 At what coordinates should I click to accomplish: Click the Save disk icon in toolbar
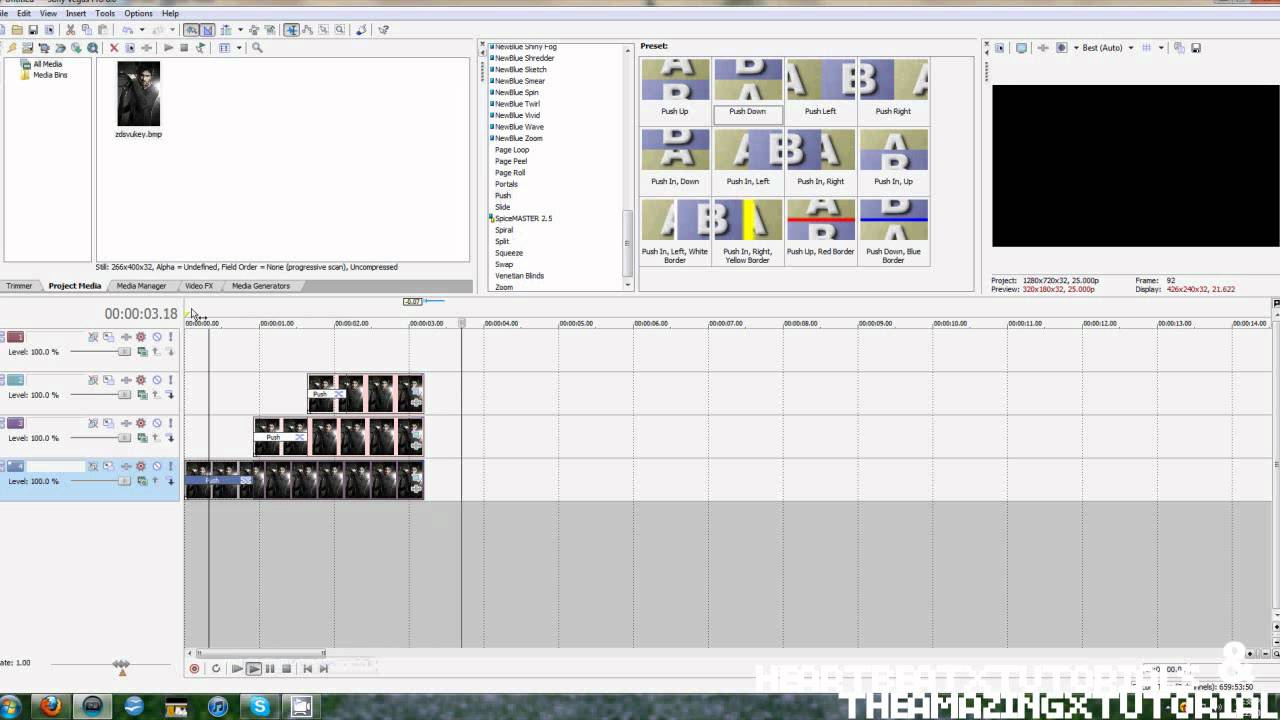33,30
